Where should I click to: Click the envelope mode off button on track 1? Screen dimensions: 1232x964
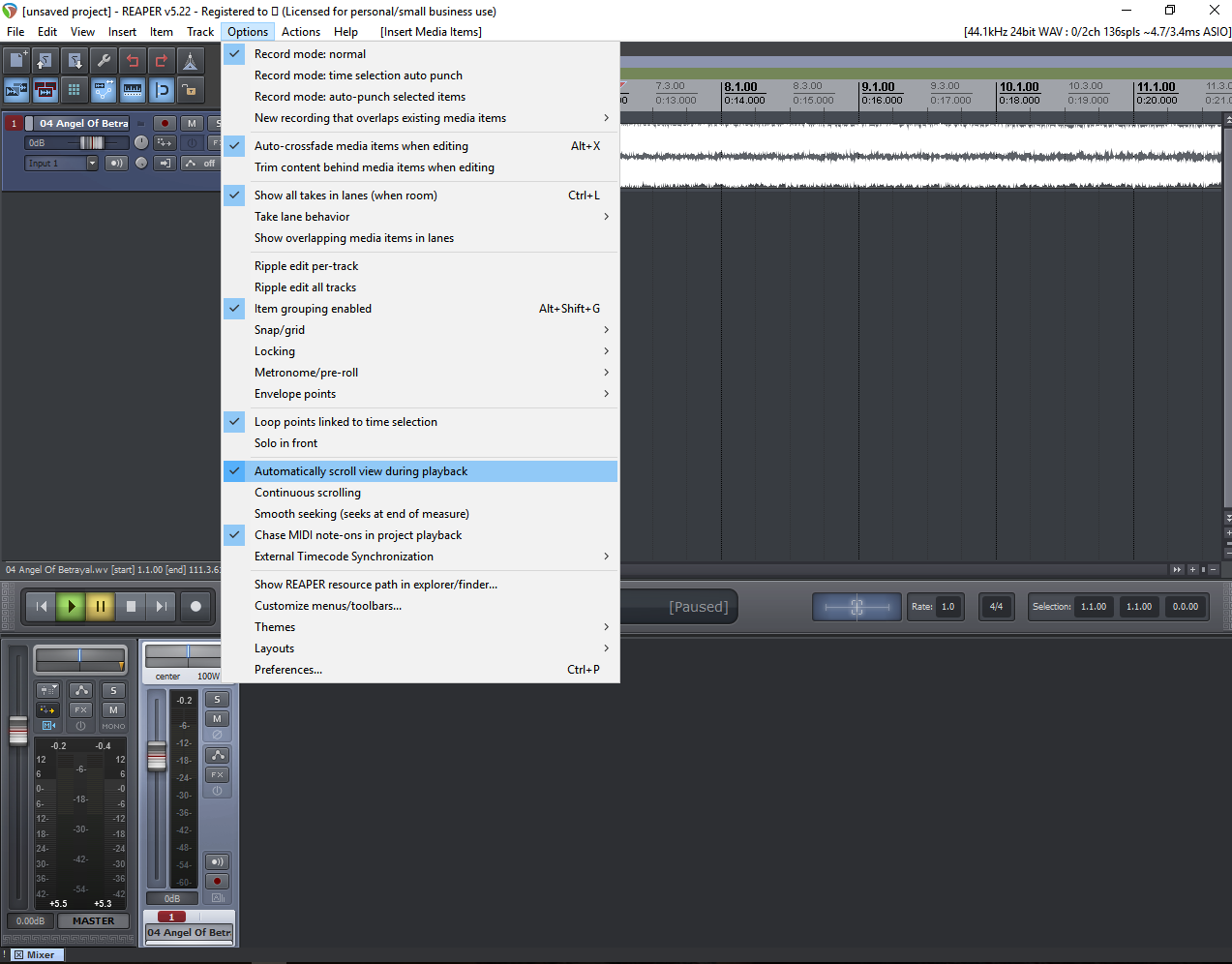pyautogui.click(x=201, y=163)
